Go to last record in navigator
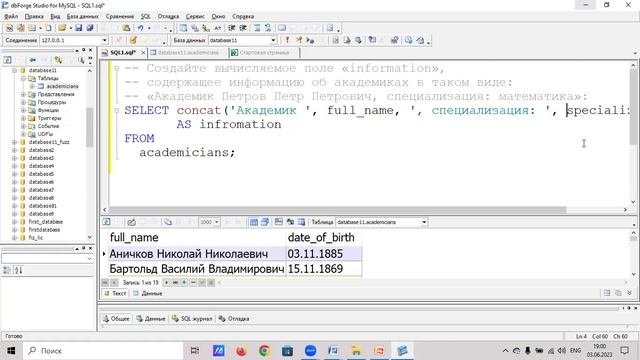The width and height of the screenshot is (640, 360). (175, 282)
